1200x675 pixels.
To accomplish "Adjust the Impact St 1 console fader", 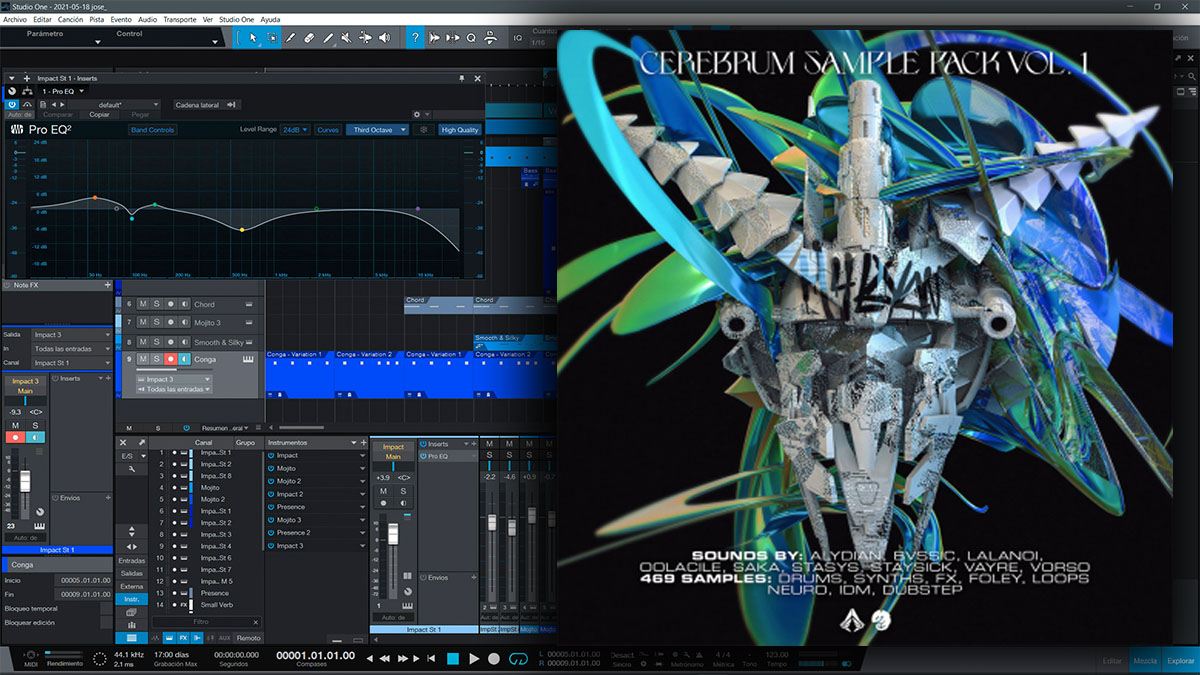I will tap(394, 536).
